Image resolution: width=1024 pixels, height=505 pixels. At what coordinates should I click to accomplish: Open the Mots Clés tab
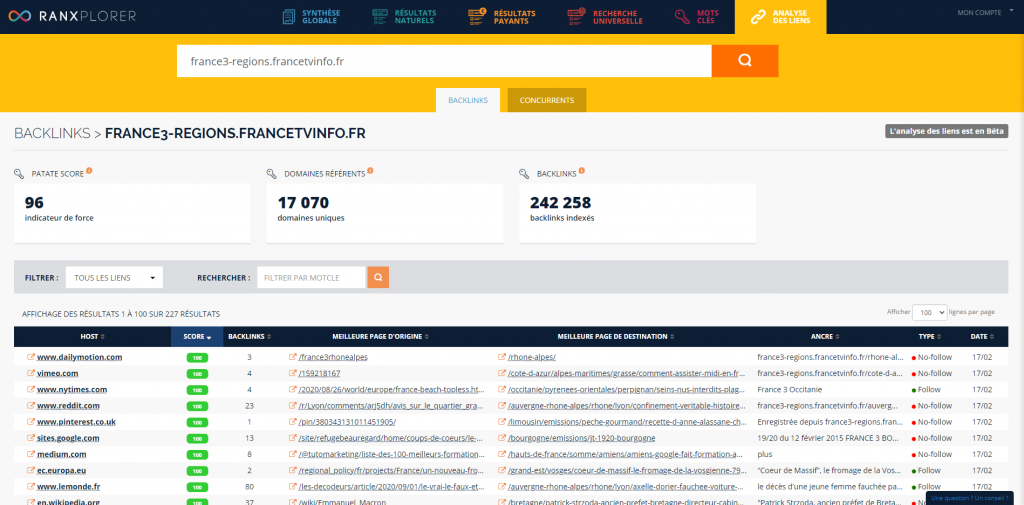pos(696,17)
